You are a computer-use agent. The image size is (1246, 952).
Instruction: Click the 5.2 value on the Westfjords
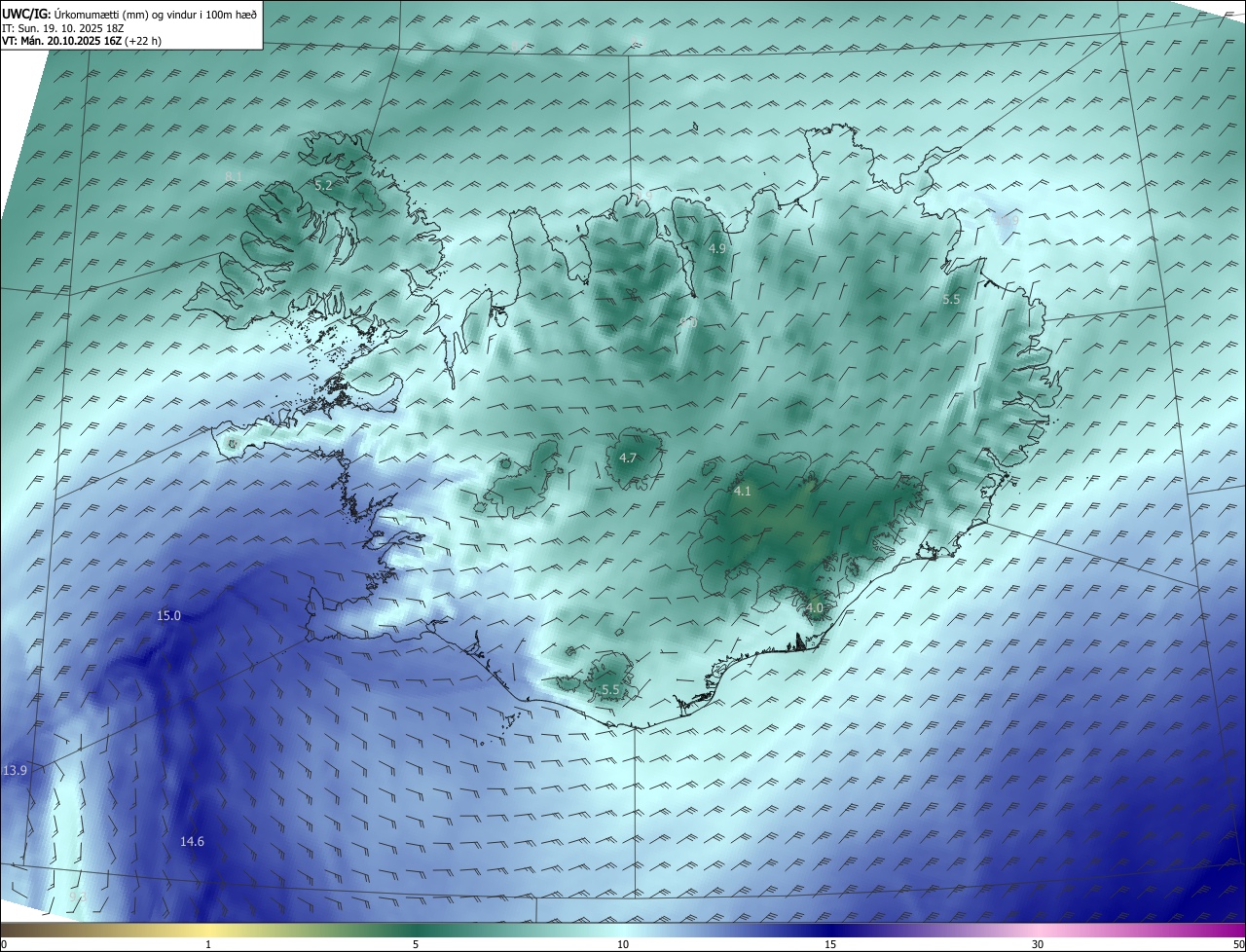coord(324,184)
